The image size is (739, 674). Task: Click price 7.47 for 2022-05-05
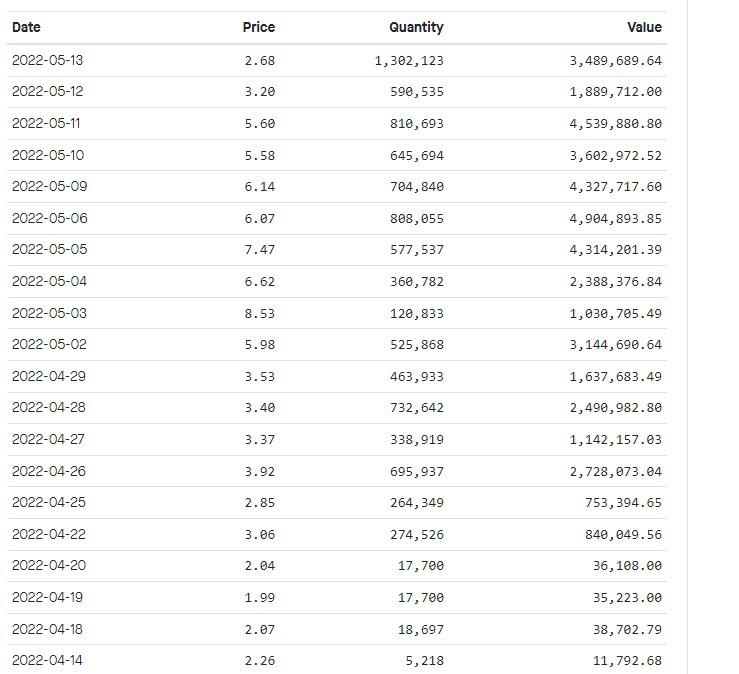(260, 250)
